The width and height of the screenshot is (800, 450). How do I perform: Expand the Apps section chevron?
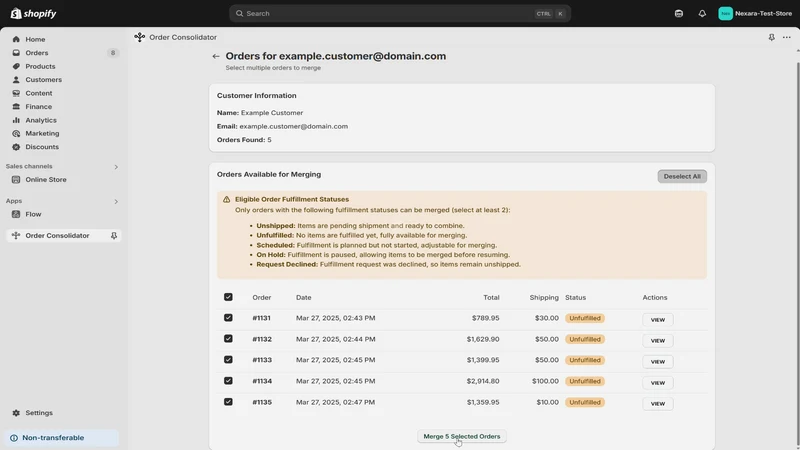click(x=116, y=202)
